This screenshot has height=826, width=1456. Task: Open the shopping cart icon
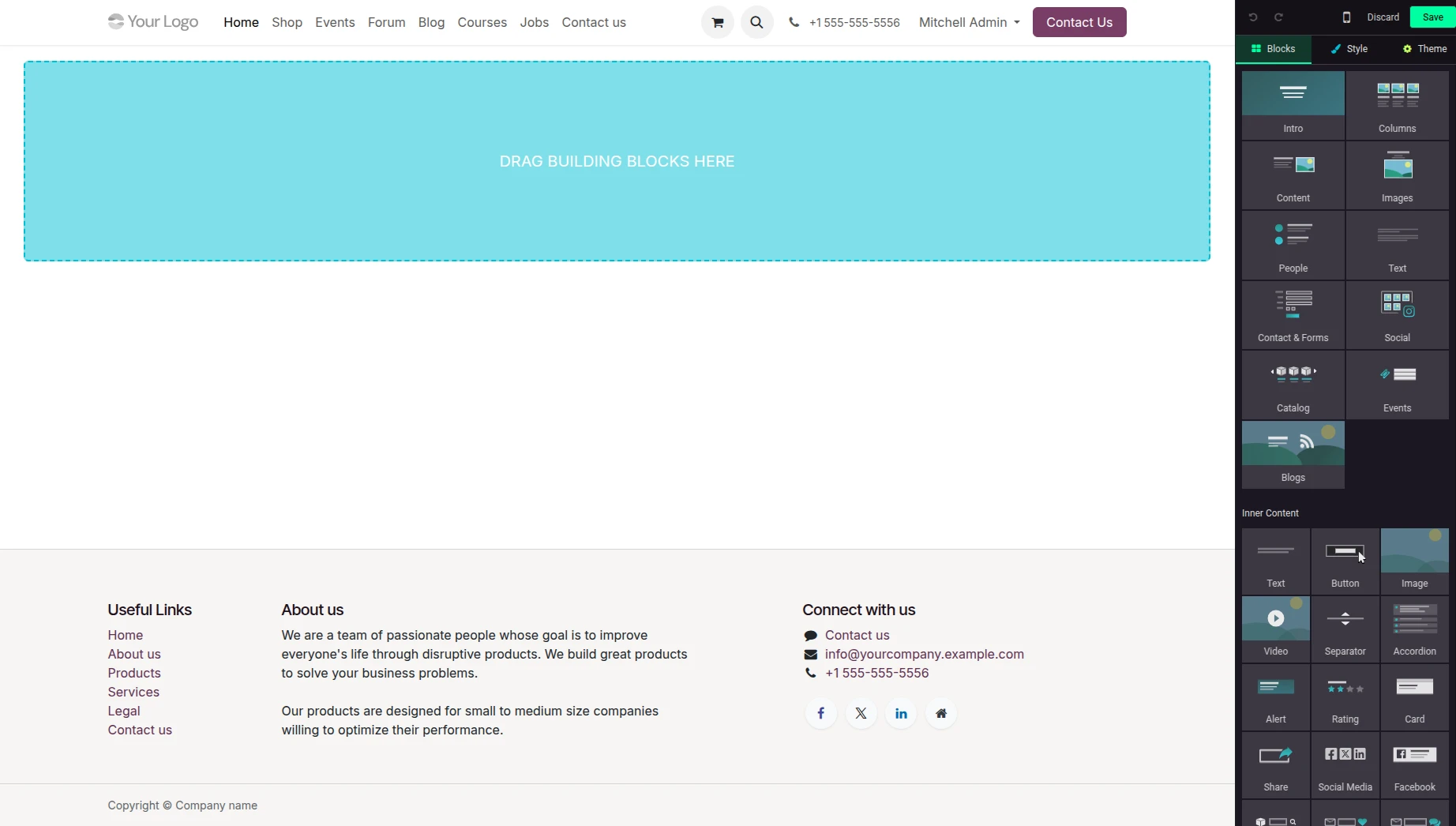(x=717, y=22)
